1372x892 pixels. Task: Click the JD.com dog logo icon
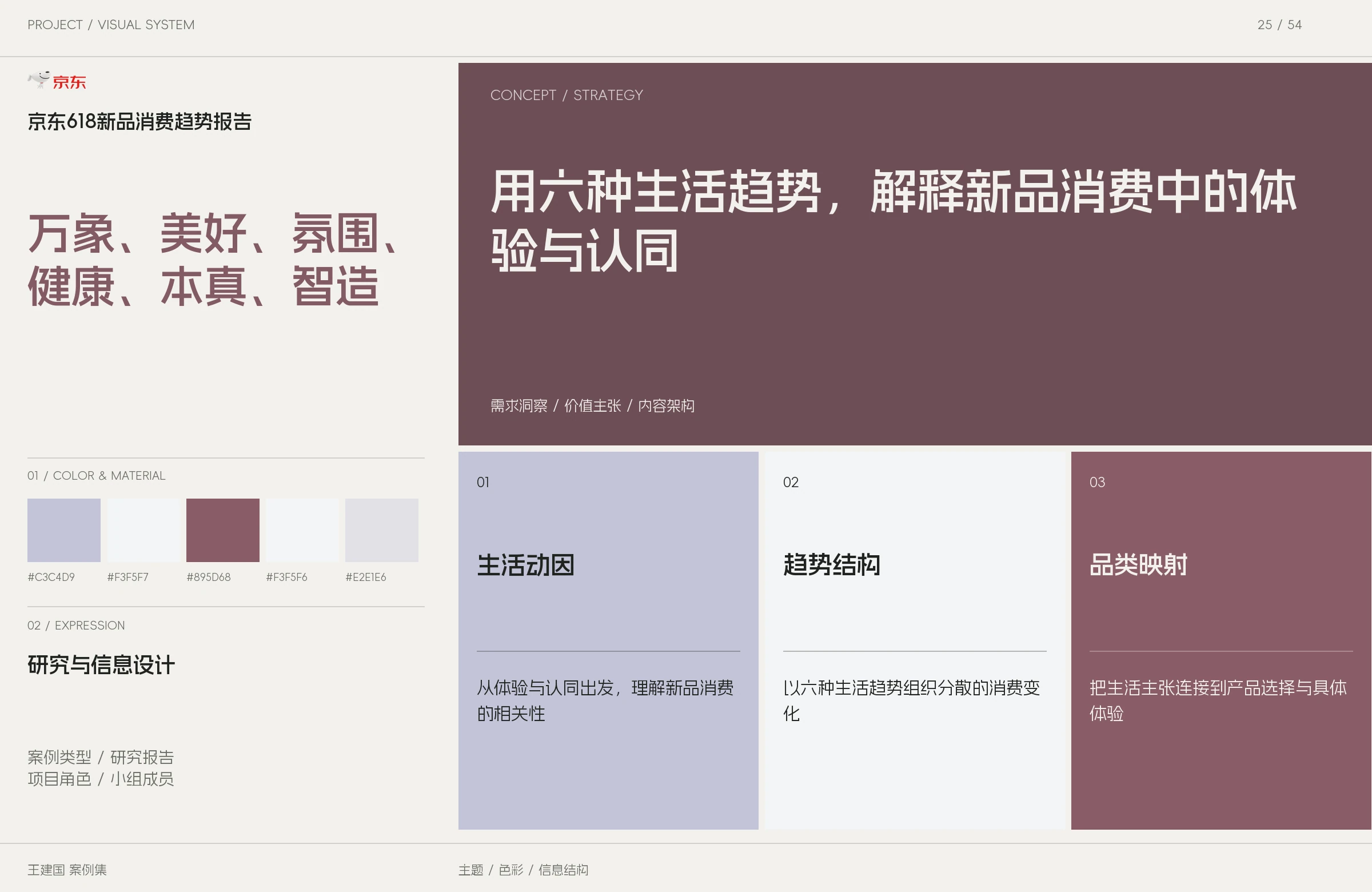coord(40,80)
